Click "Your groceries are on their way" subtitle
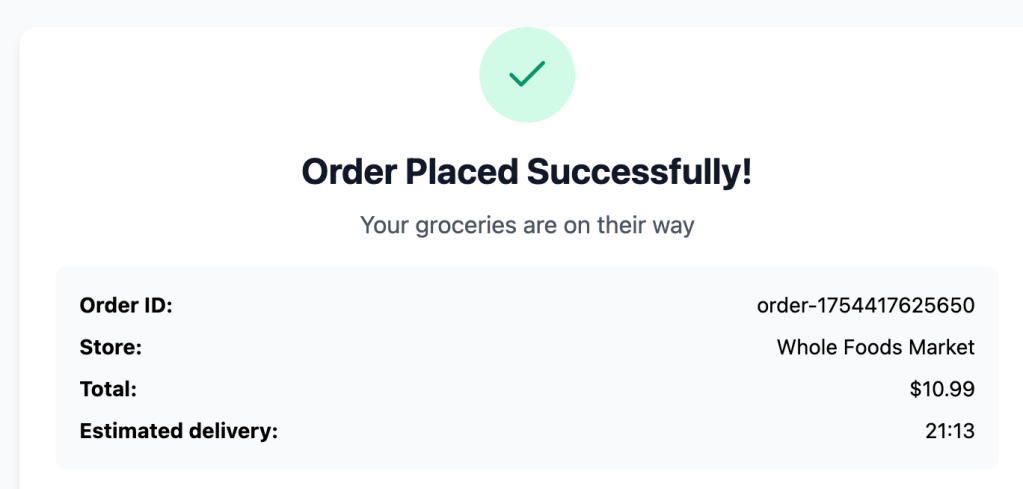 coord(526,225)
